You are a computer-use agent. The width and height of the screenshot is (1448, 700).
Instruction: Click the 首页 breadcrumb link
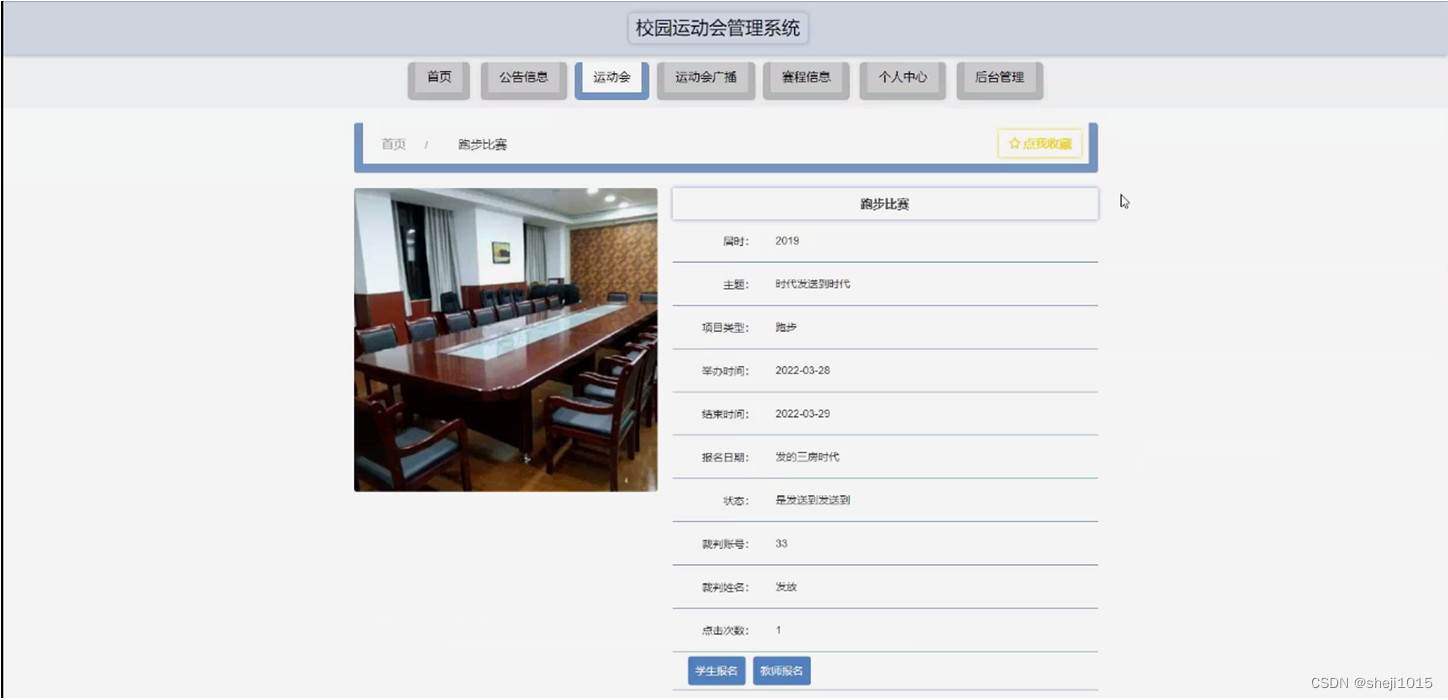[394, 144]
